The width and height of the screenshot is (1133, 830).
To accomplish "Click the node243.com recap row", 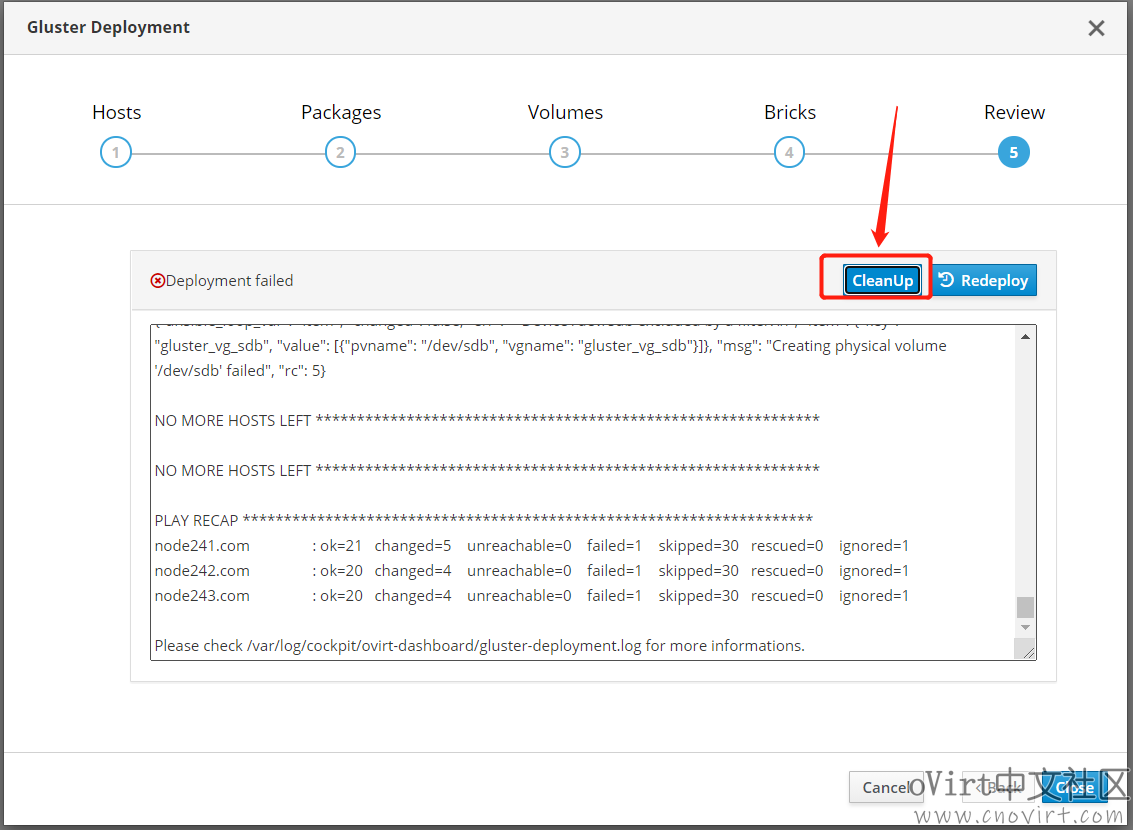I will pos(532,596).
